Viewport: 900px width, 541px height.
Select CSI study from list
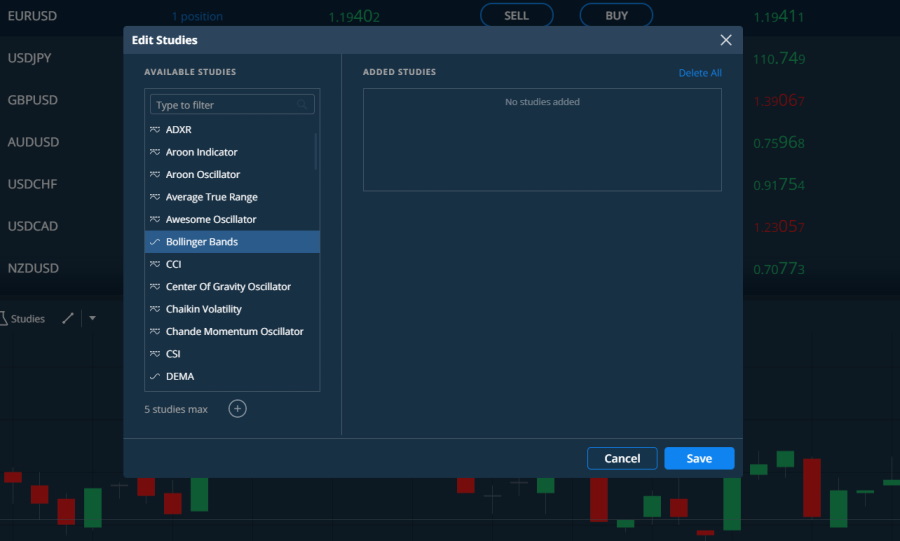point(232,353)
